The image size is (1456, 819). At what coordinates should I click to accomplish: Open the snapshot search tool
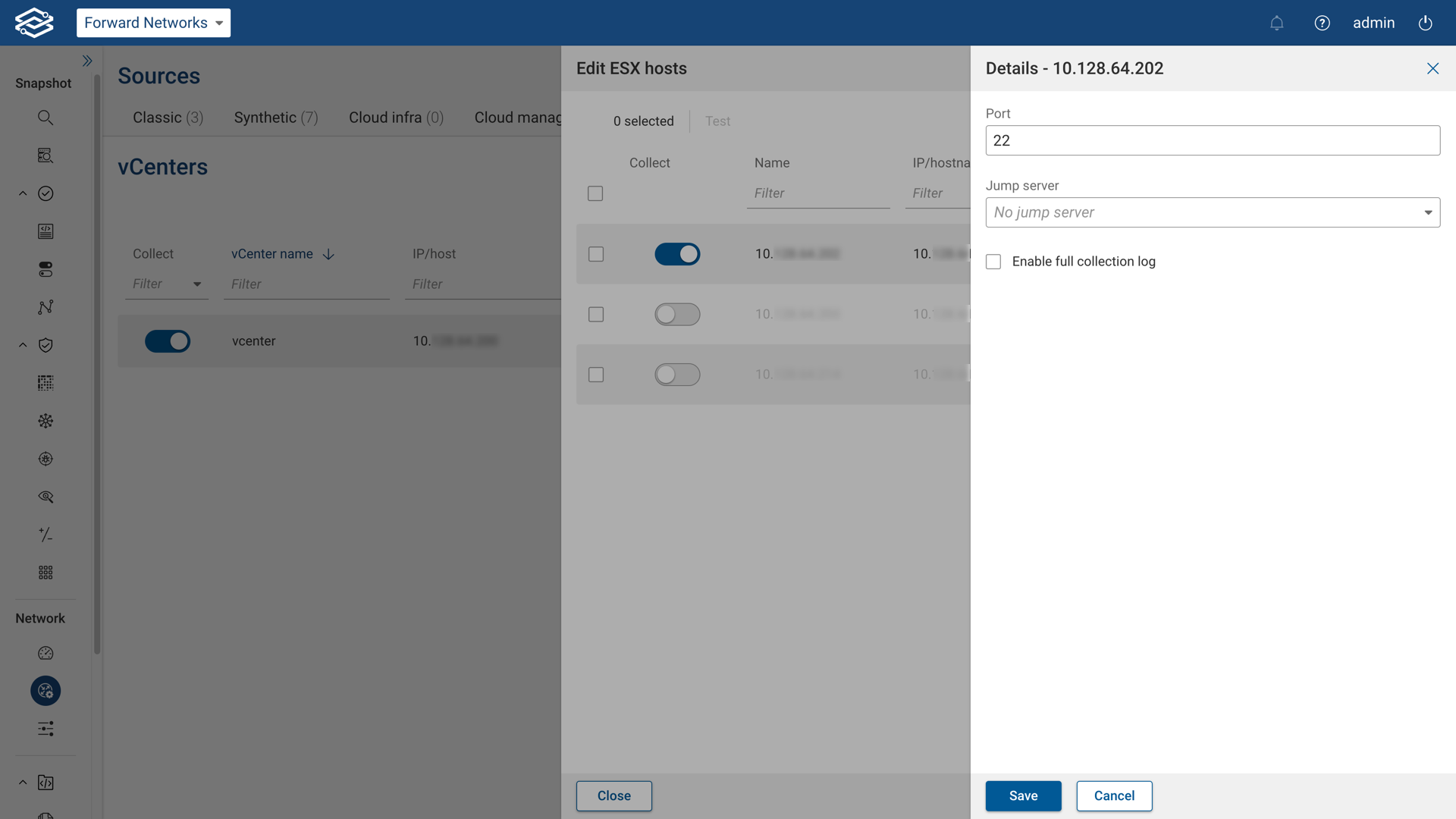(45, 118)
